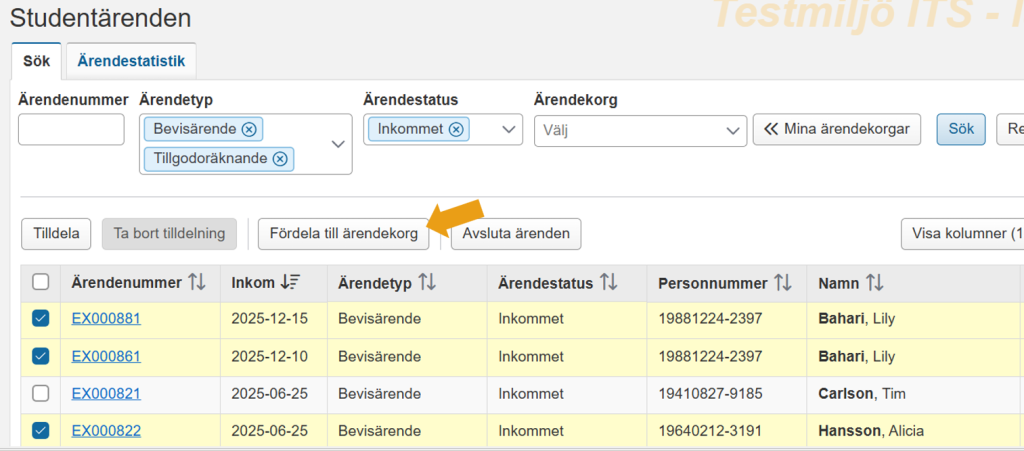Click personnummer 19640212-3191

click(x=710, y=431)
